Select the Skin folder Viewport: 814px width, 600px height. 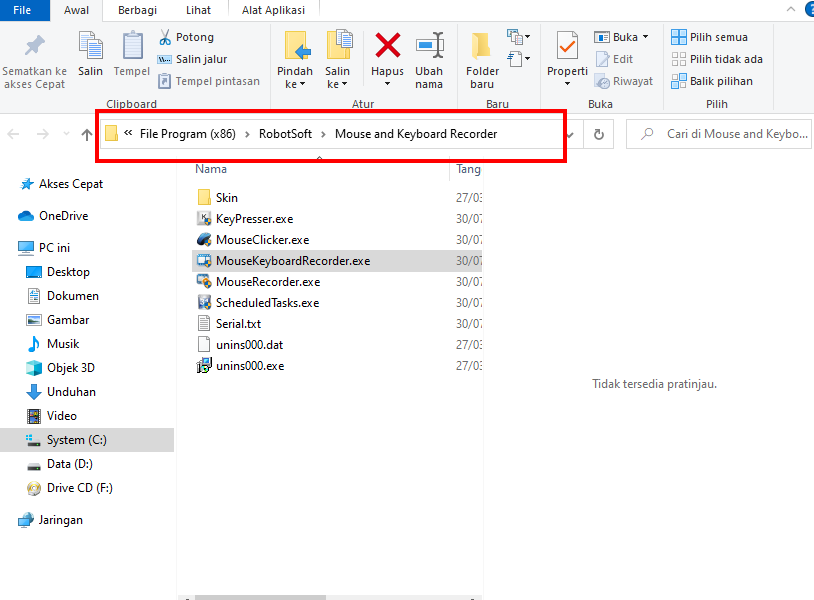pyautogui.click(x=226, y=198)
